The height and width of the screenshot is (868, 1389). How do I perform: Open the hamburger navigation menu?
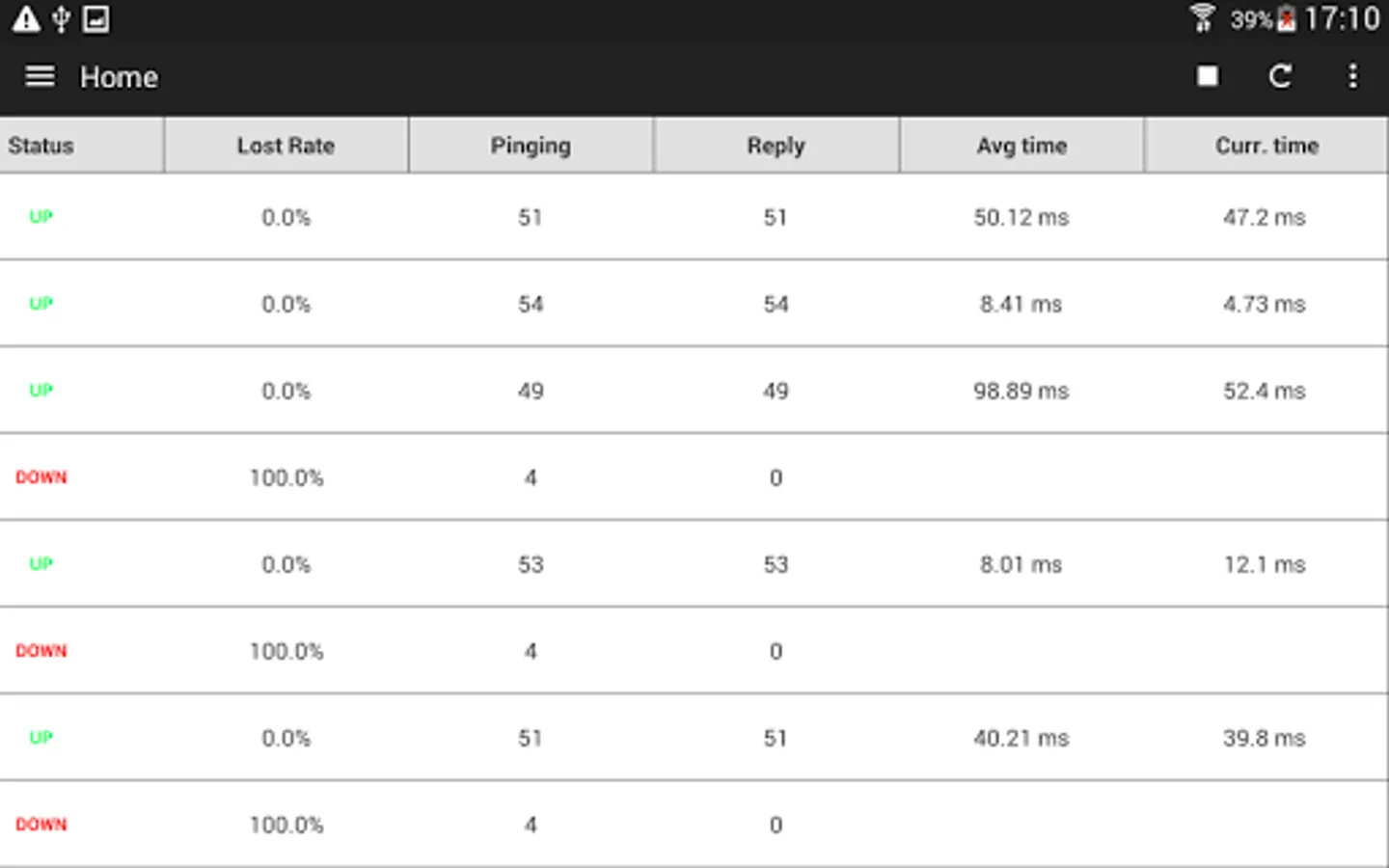(x=40, y=76)
